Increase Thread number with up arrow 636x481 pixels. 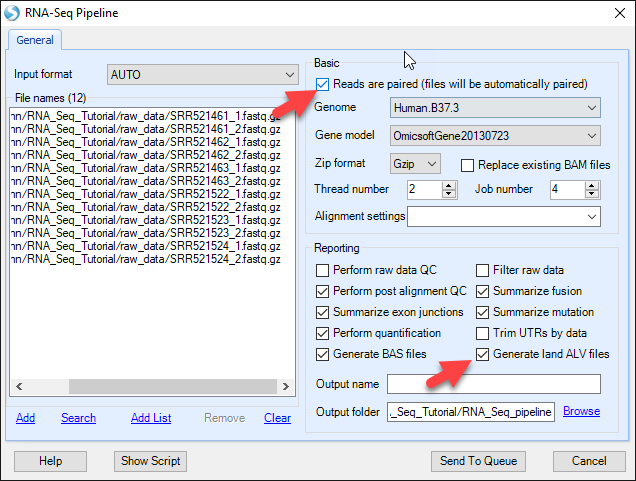pyautogui.click(x=449, y=186)
